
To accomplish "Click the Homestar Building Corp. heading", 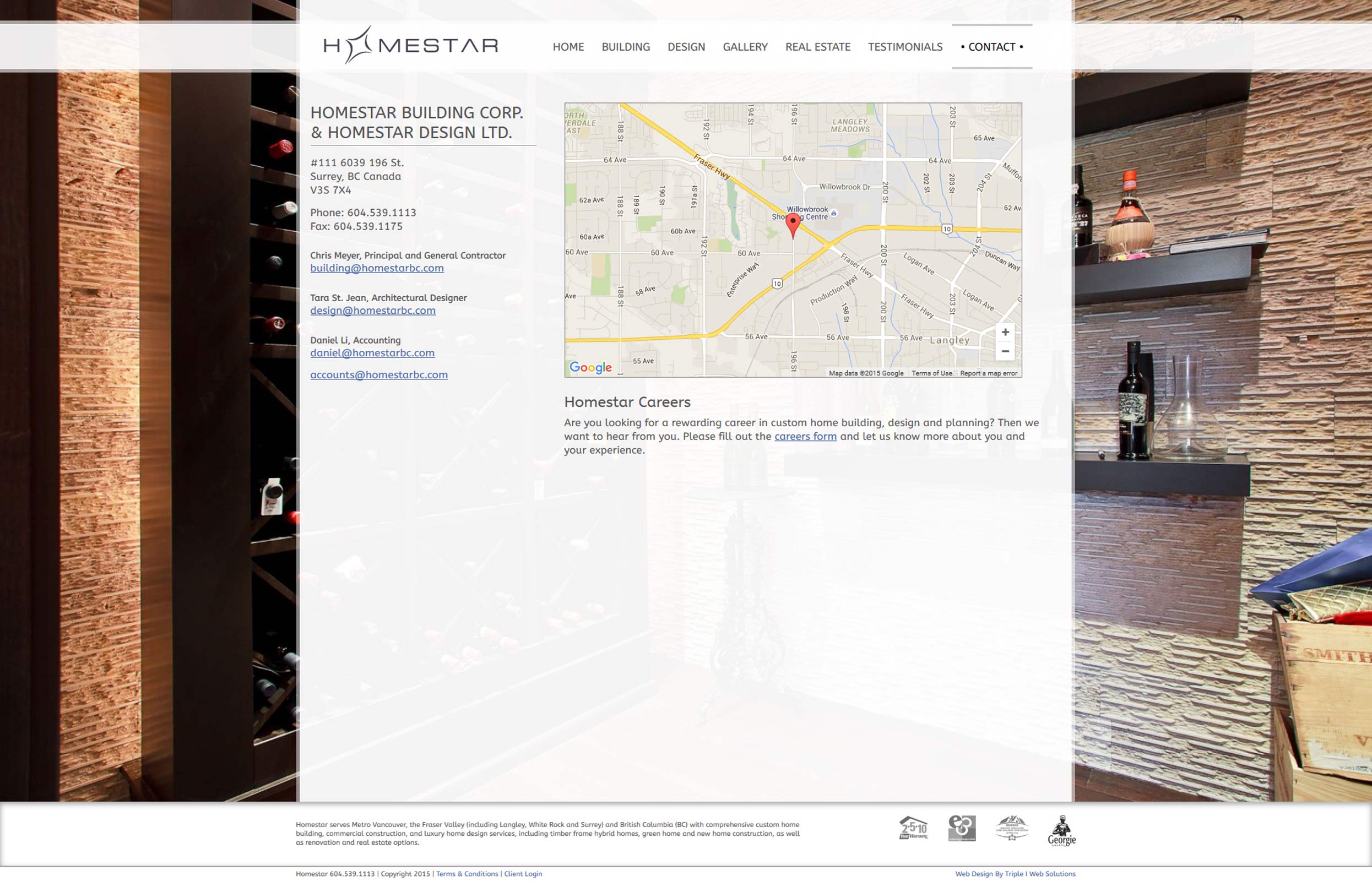I will click(x=416, y=122).
